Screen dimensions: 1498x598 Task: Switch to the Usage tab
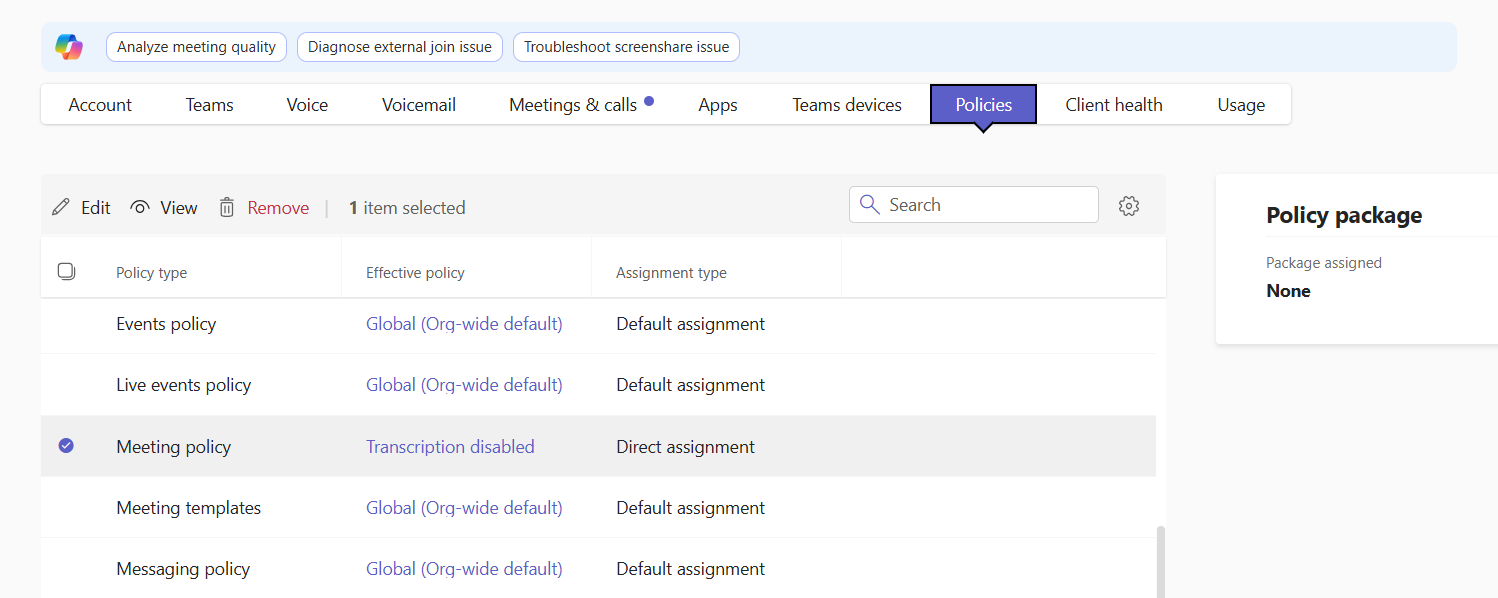coord(1241,104)
